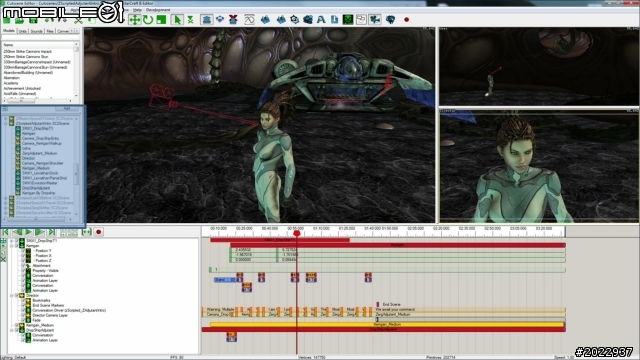Image resolution: width=640 pixels, height=360 pixels.
Task: Collapse the Director track node
Action: [12, 296]
